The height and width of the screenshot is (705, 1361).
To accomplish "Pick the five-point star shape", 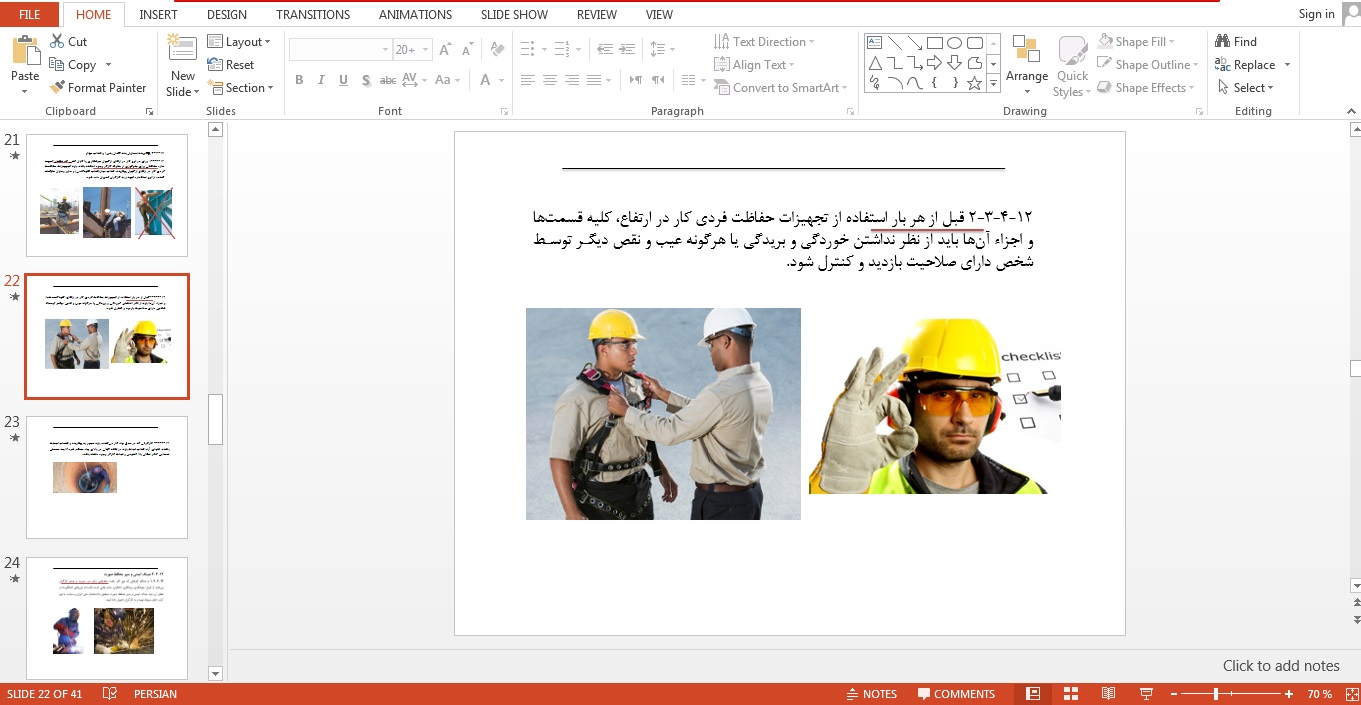I will pyautogui.click(x=975, y=83).
